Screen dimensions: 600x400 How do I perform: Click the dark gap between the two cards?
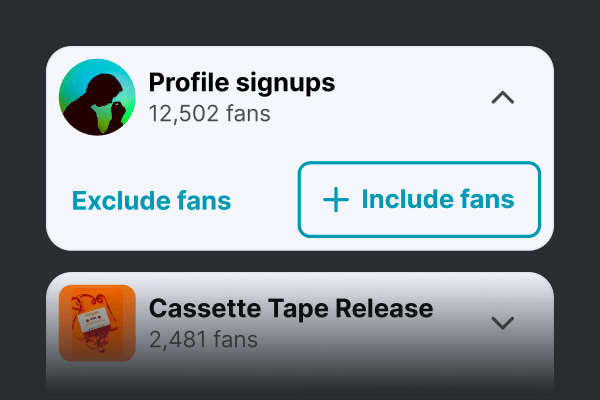300,261
